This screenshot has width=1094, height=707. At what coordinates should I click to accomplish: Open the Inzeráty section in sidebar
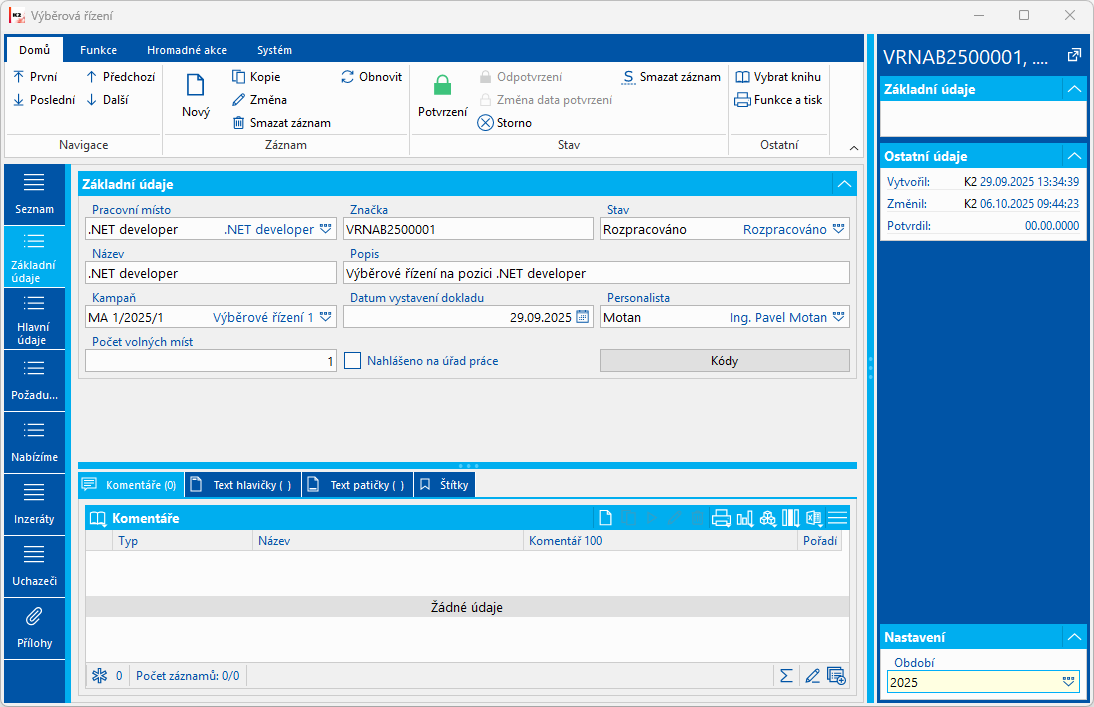click(34, 505)
